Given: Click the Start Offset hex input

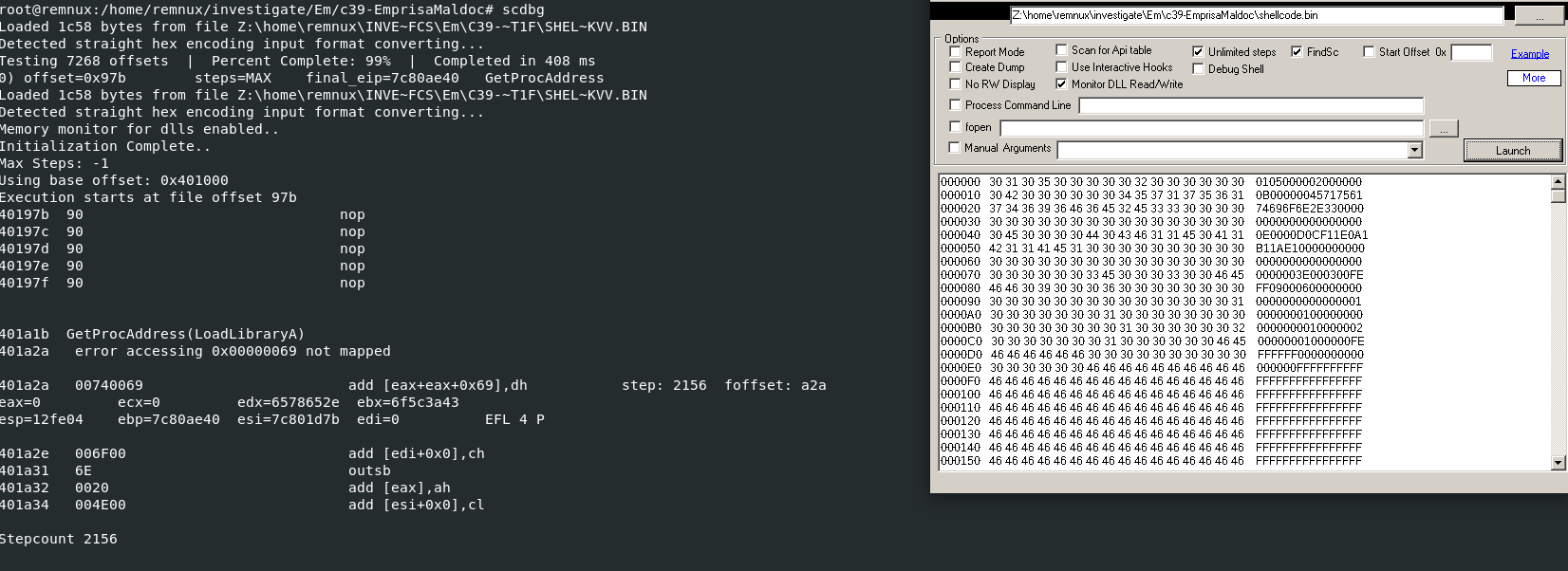Looking at the screenshot, I should pyautogui.click(x=1472, y=52).
